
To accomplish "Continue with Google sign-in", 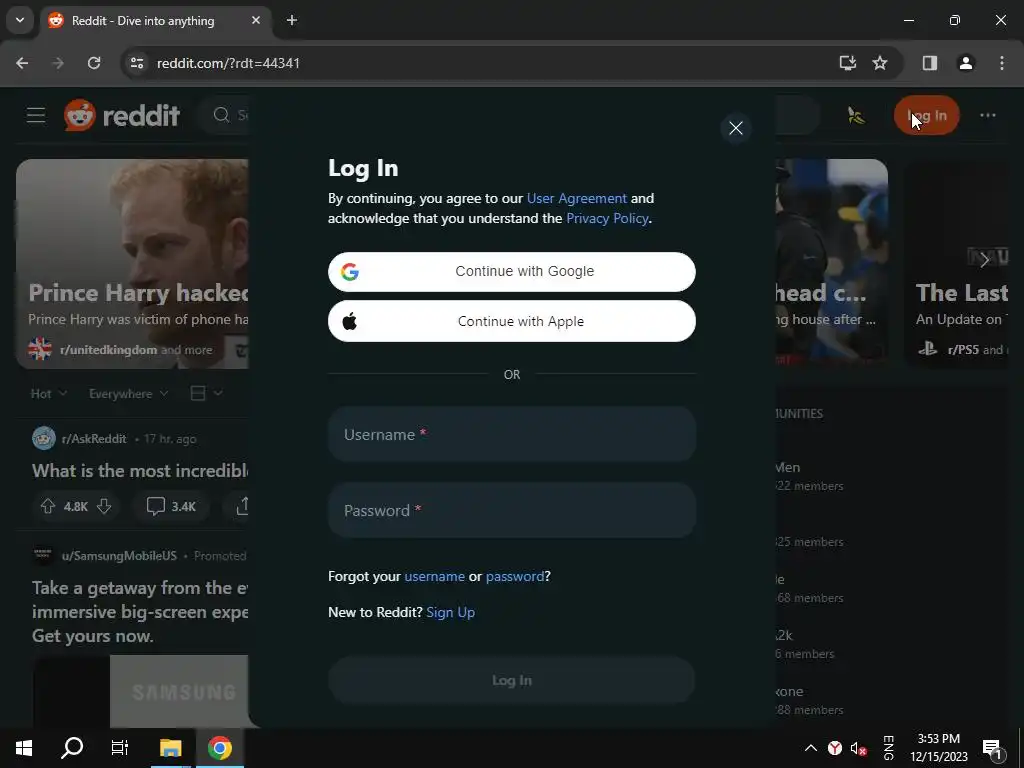I will 511,272.
